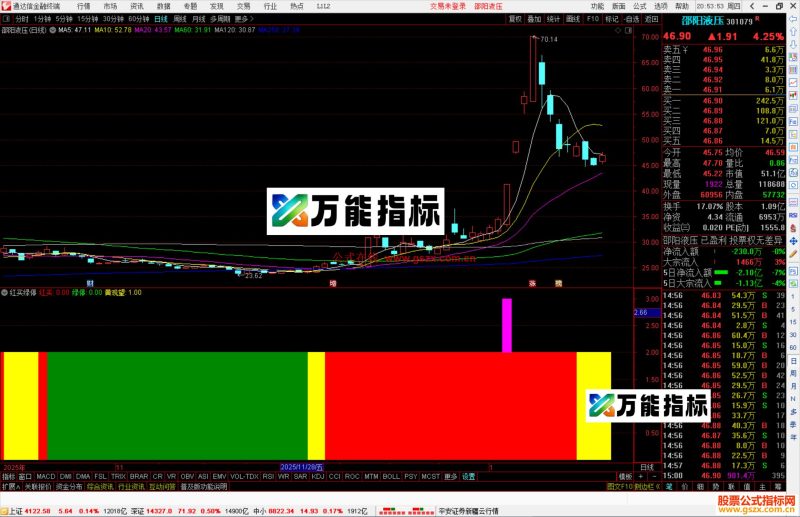The image size is (800, 517).
Task: Open 更多 indicators list
Action: (451, 476)
